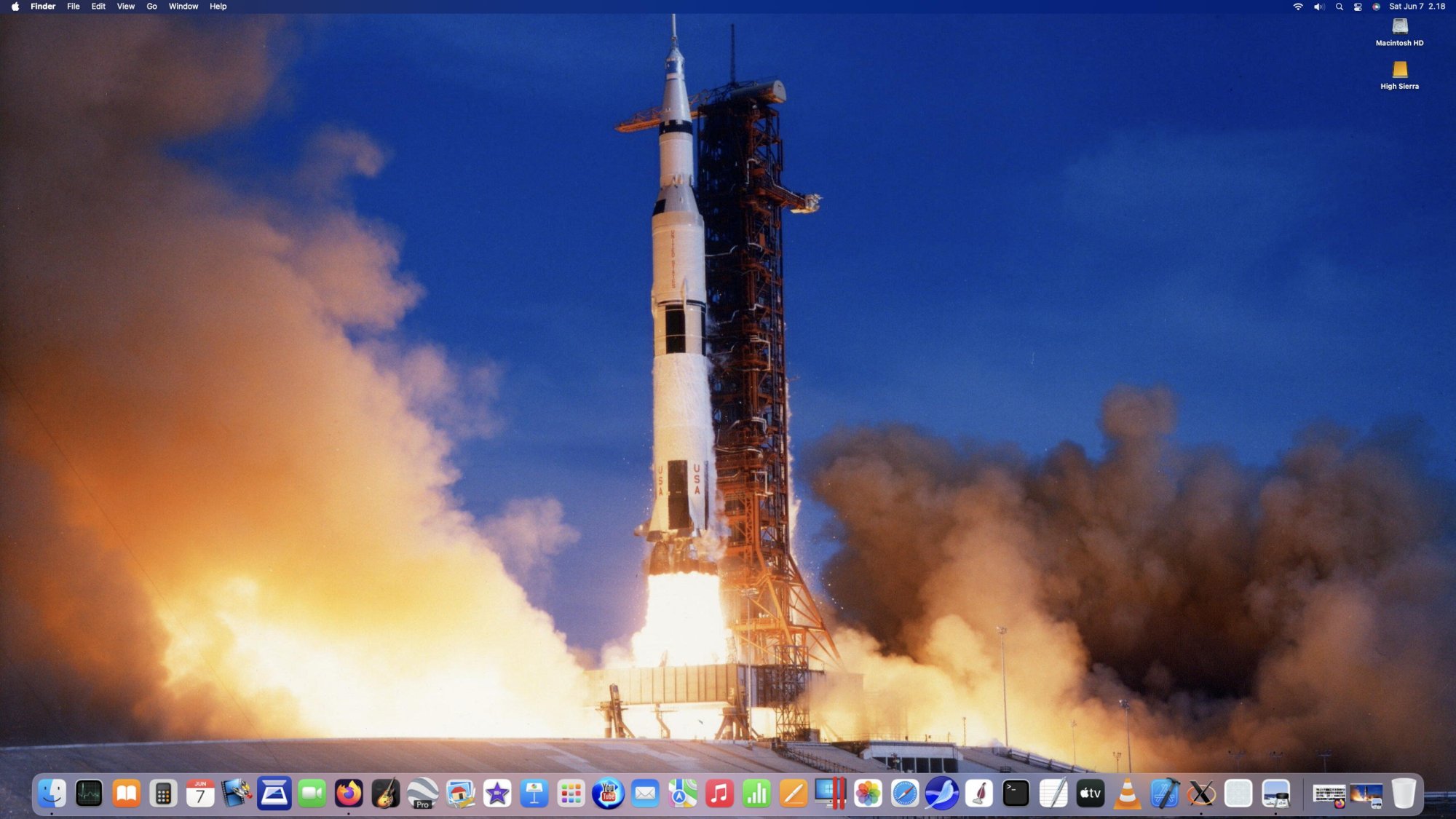
Task: Open the Photos app in dock
Action: tap(868, 794)
